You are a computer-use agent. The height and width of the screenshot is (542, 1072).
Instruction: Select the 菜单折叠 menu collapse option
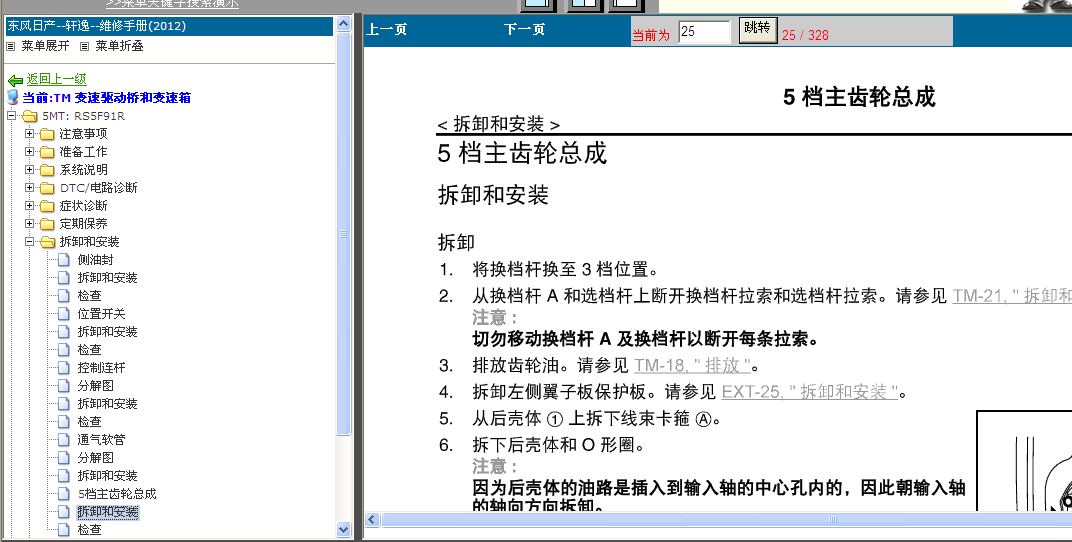(119, 46)
